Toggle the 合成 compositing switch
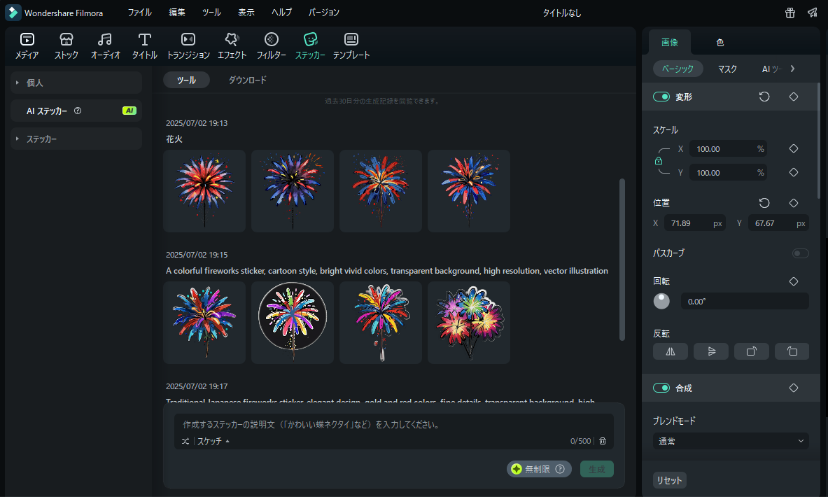Screen dimensions: 828x497 [x=661, y=388]
